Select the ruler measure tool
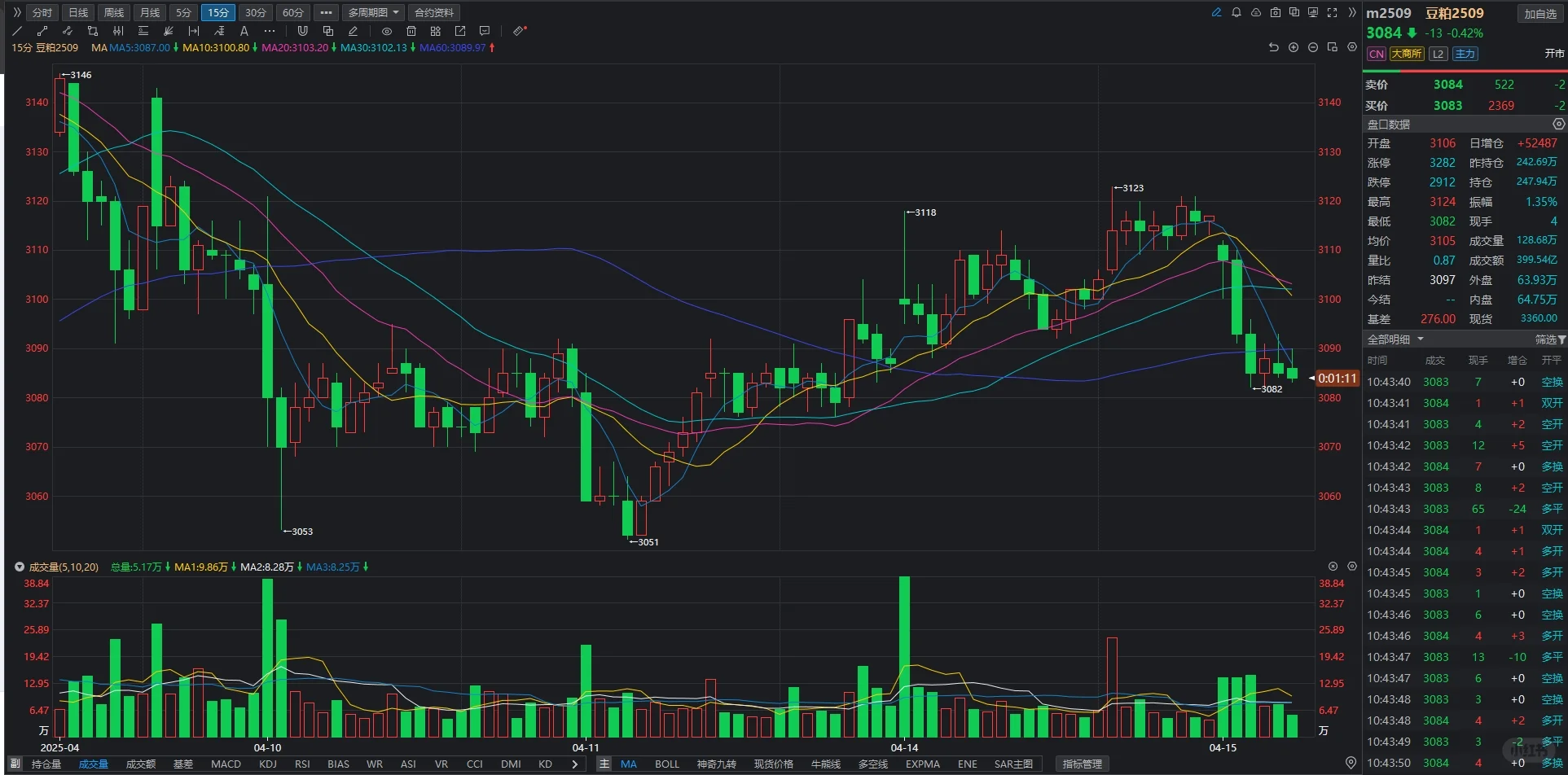 (x=520, y=31)
